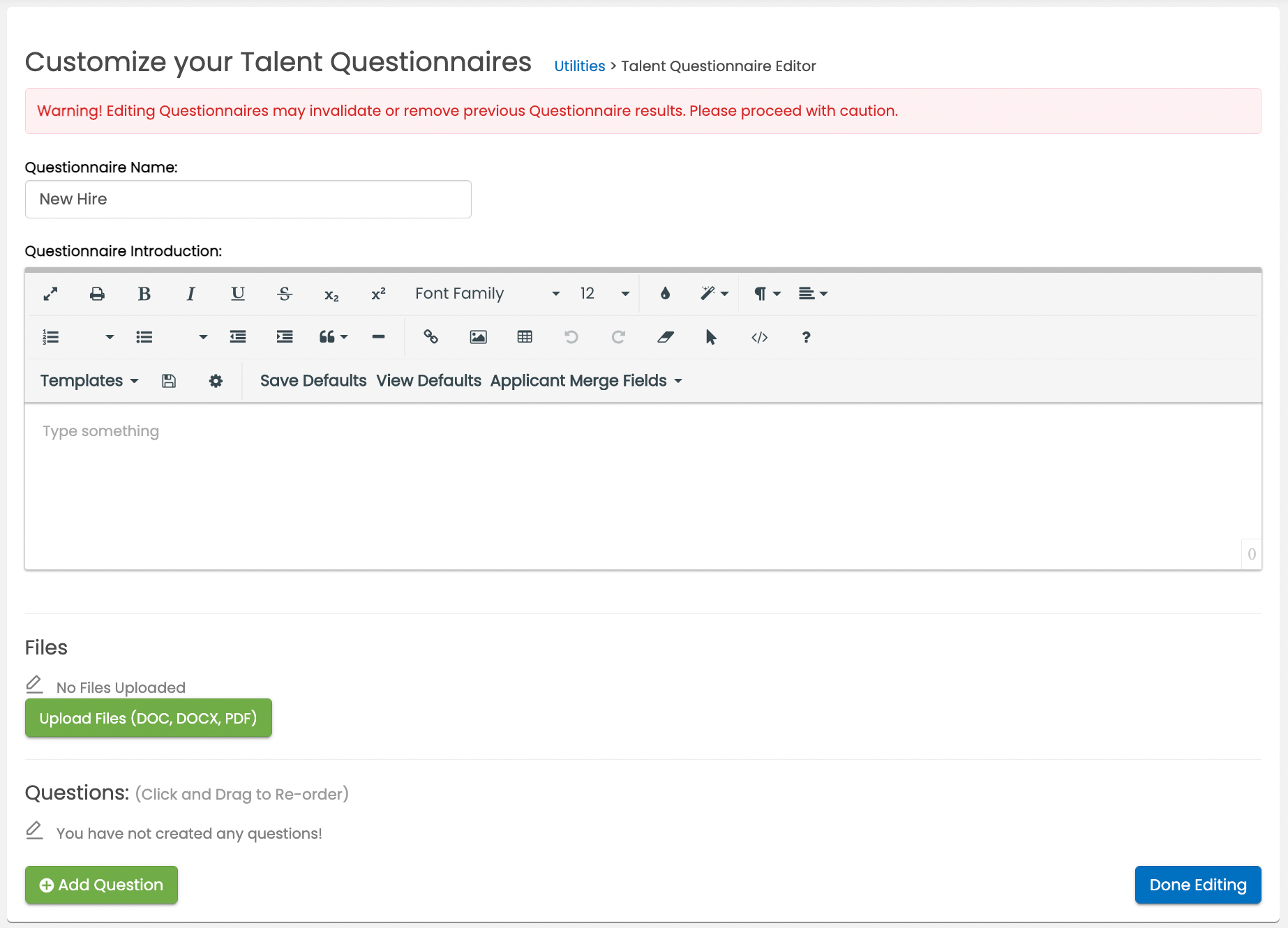Toggle italic formatting
Screen dimensions: 1288x928
(190, 294)
